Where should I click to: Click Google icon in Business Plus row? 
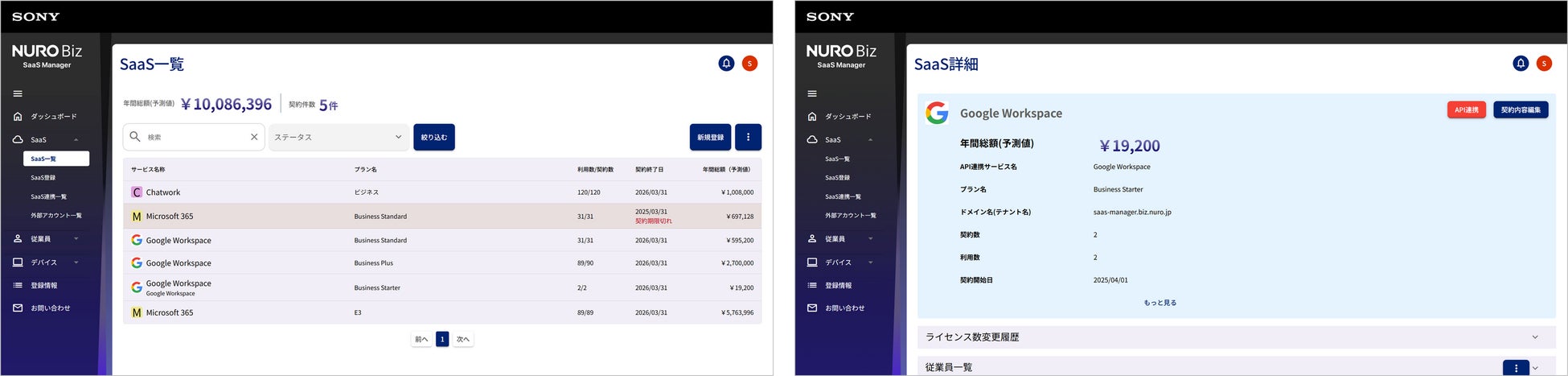click(x=137, y=262)
